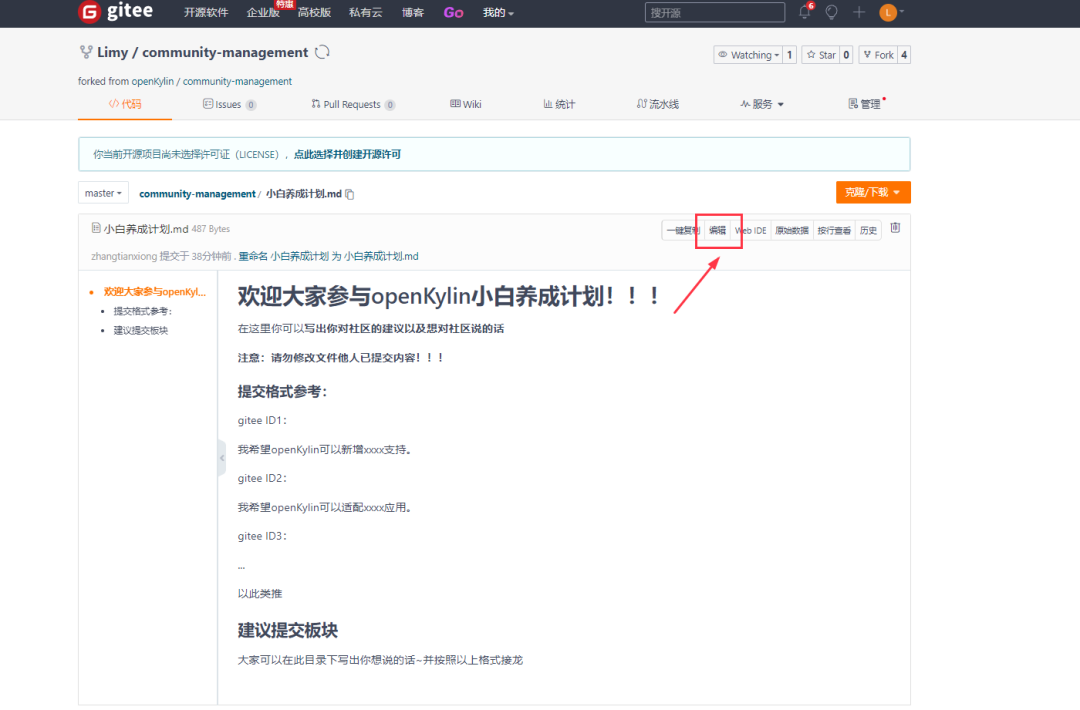Expand the 克隆/下载 dropdown button
The height and width of the screenshot is (710, 1080).
tap(873, 192)
